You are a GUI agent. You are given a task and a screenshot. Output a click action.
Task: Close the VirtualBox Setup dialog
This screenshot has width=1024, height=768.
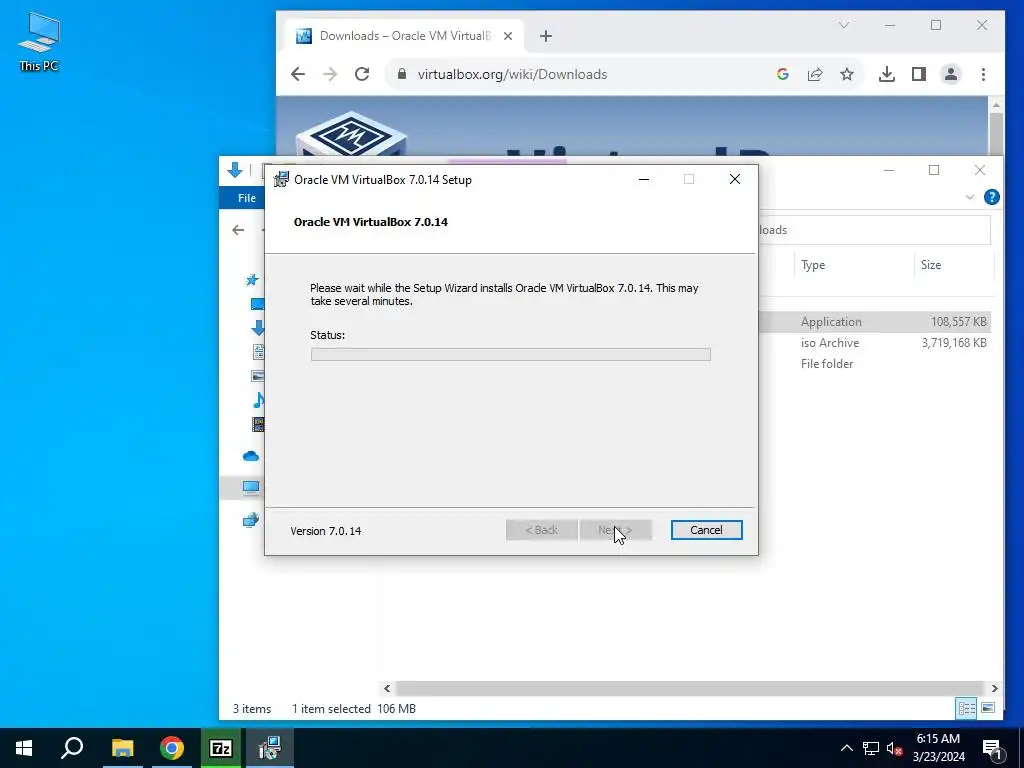735,180
